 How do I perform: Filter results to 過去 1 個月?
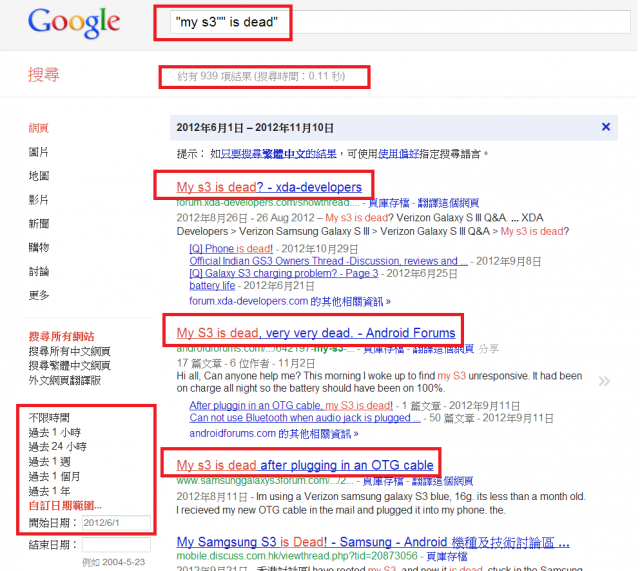point(54,477)
